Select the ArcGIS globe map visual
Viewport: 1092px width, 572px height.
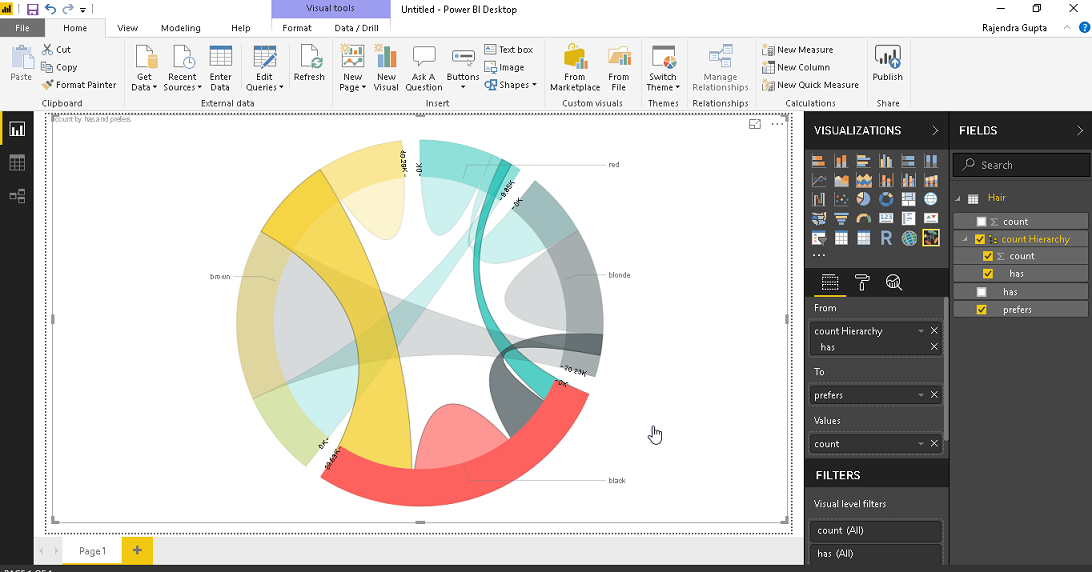pyautogui.click(x=908, y=238)
